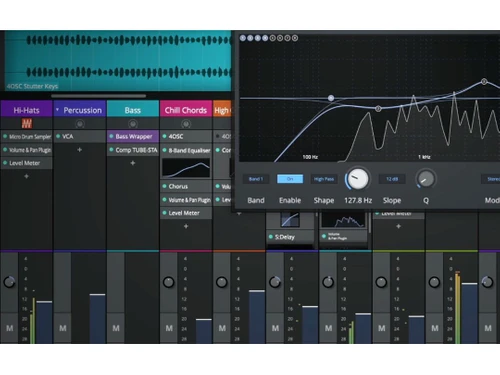Select the EQ node at the high-frequency peak

pyautogui.click(x=484, y=81)
